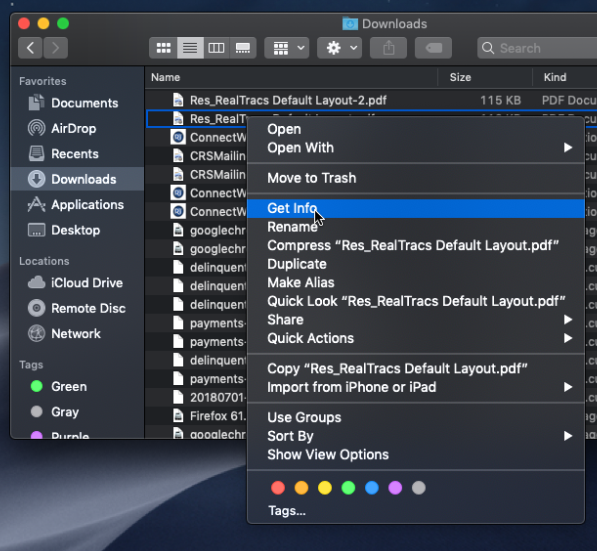Expand Import from iPhone or iPad
Screen dimensions: 597x551
click(416, 387)
